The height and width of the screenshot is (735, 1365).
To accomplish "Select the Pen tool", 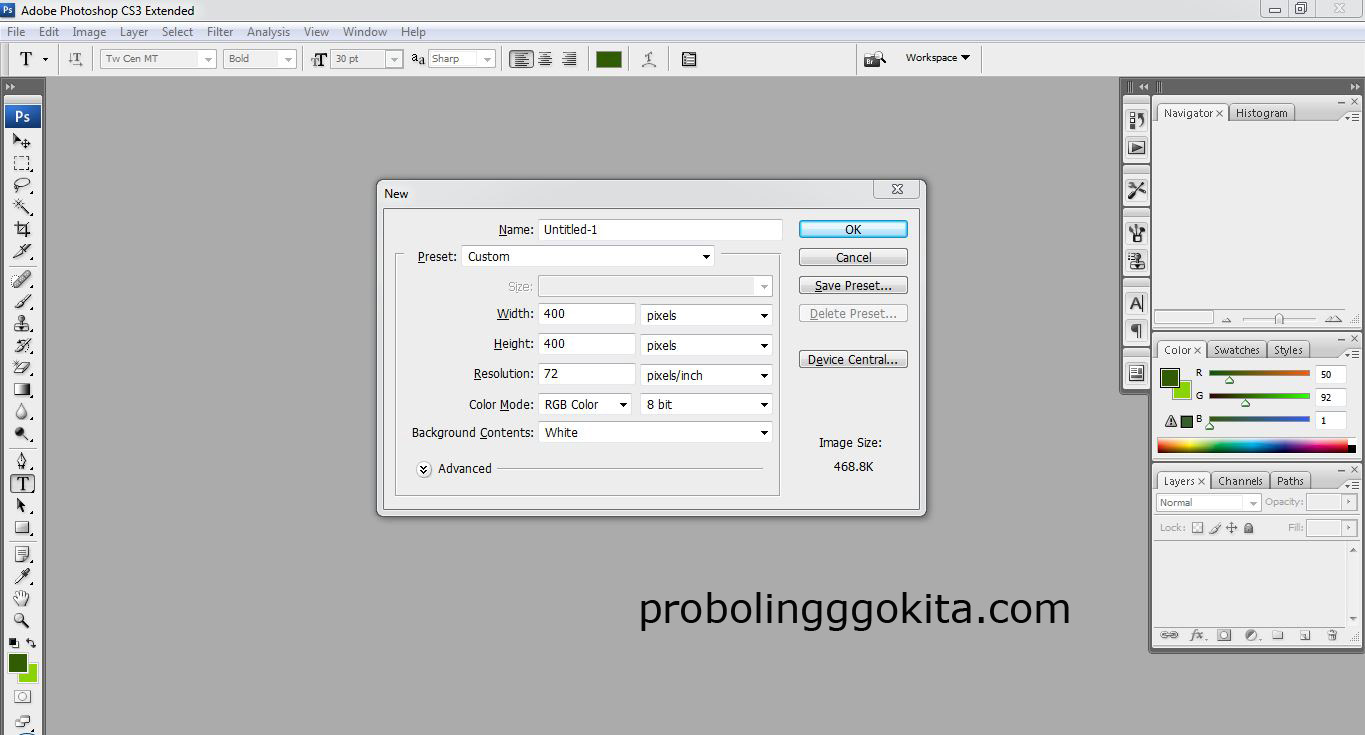I will [22, 461].
